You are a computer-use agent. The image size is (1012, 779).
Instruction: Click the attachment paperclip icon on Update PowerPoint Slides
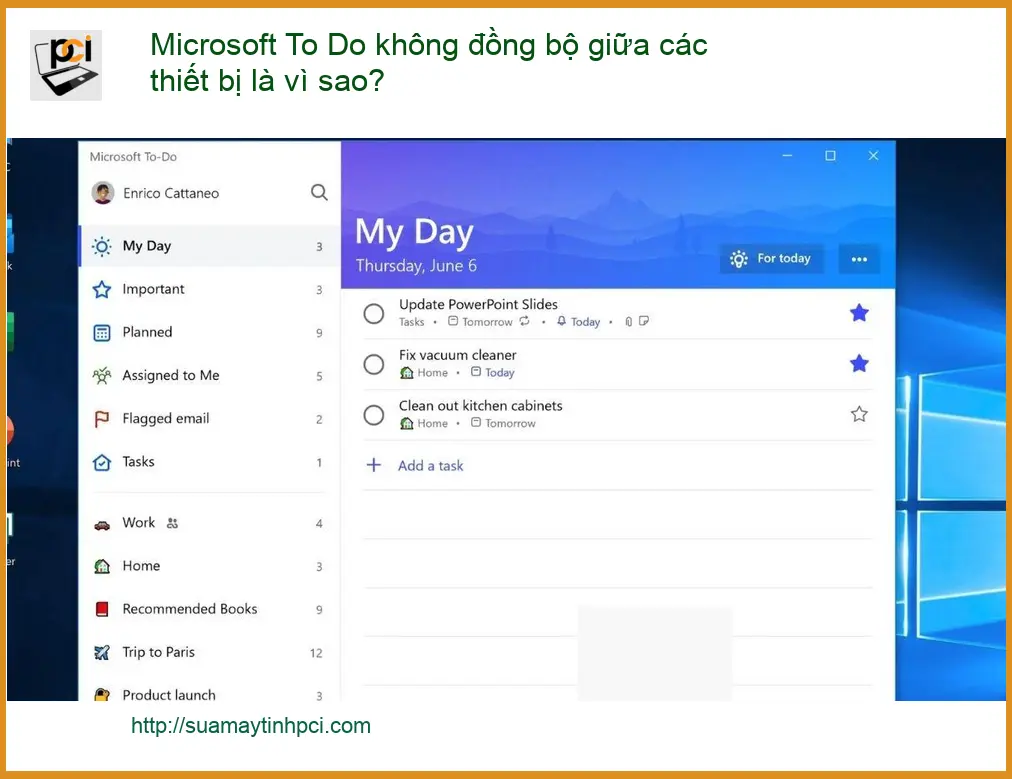click(x=628, y=321)
